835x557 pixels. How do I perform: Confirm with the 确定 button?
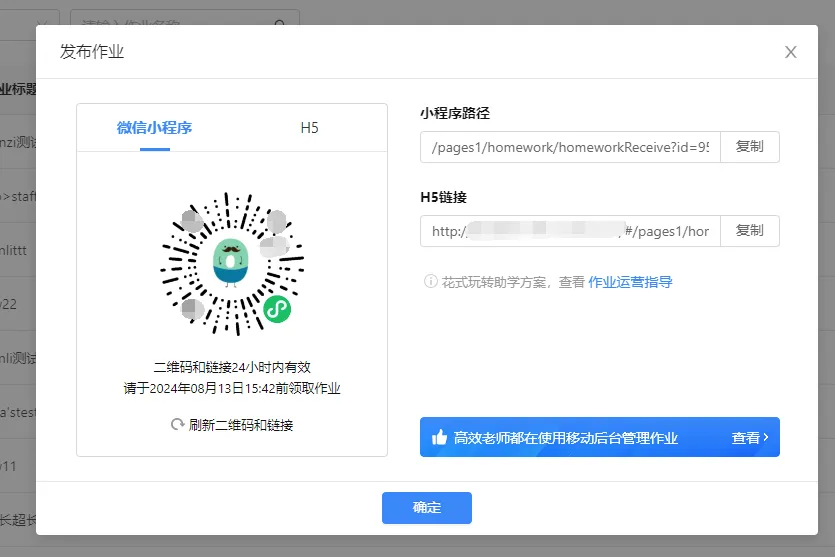pyautogui.click(x=426, y=508)
